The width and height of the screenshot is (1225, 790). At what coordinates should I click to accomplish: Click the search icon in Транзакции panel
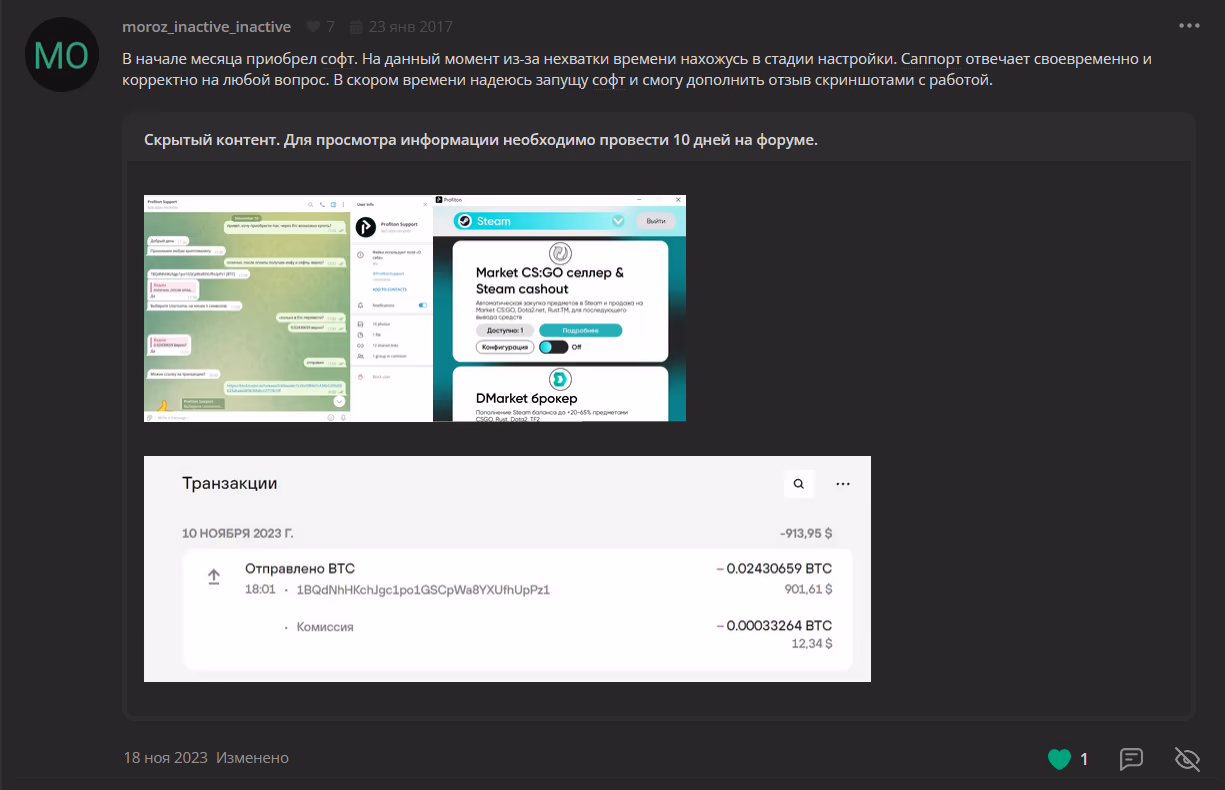click(798, 484)
